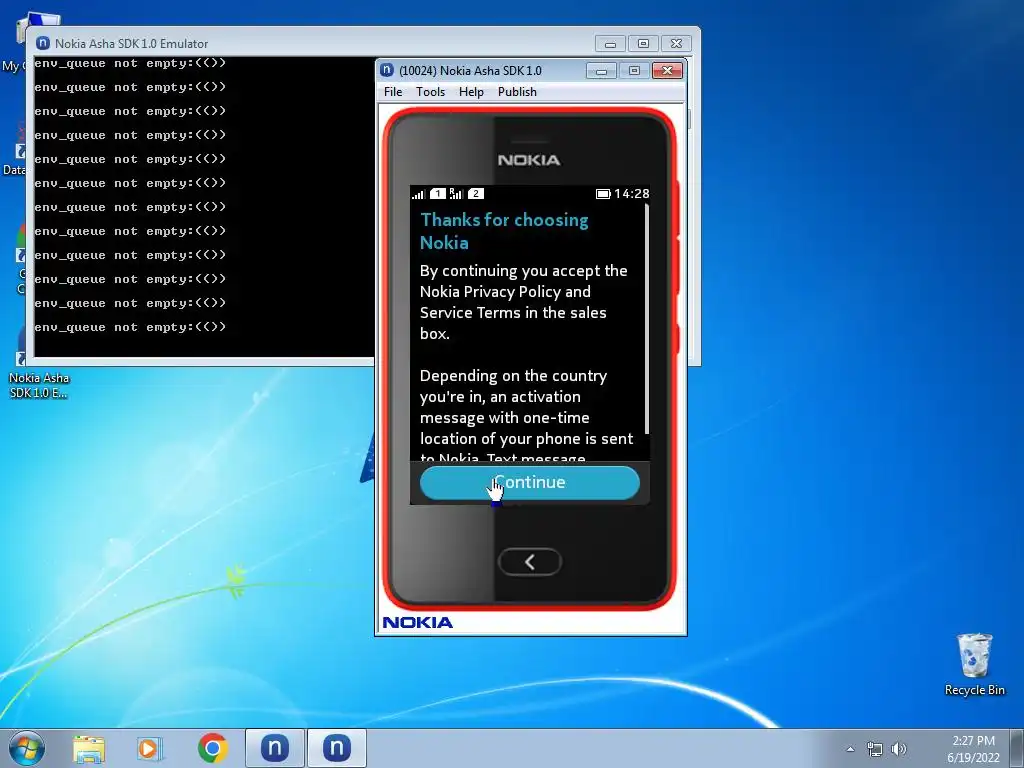The image size is (1024, 768).
Task: Maximize the Emulator console window
Action: point(643,44)
